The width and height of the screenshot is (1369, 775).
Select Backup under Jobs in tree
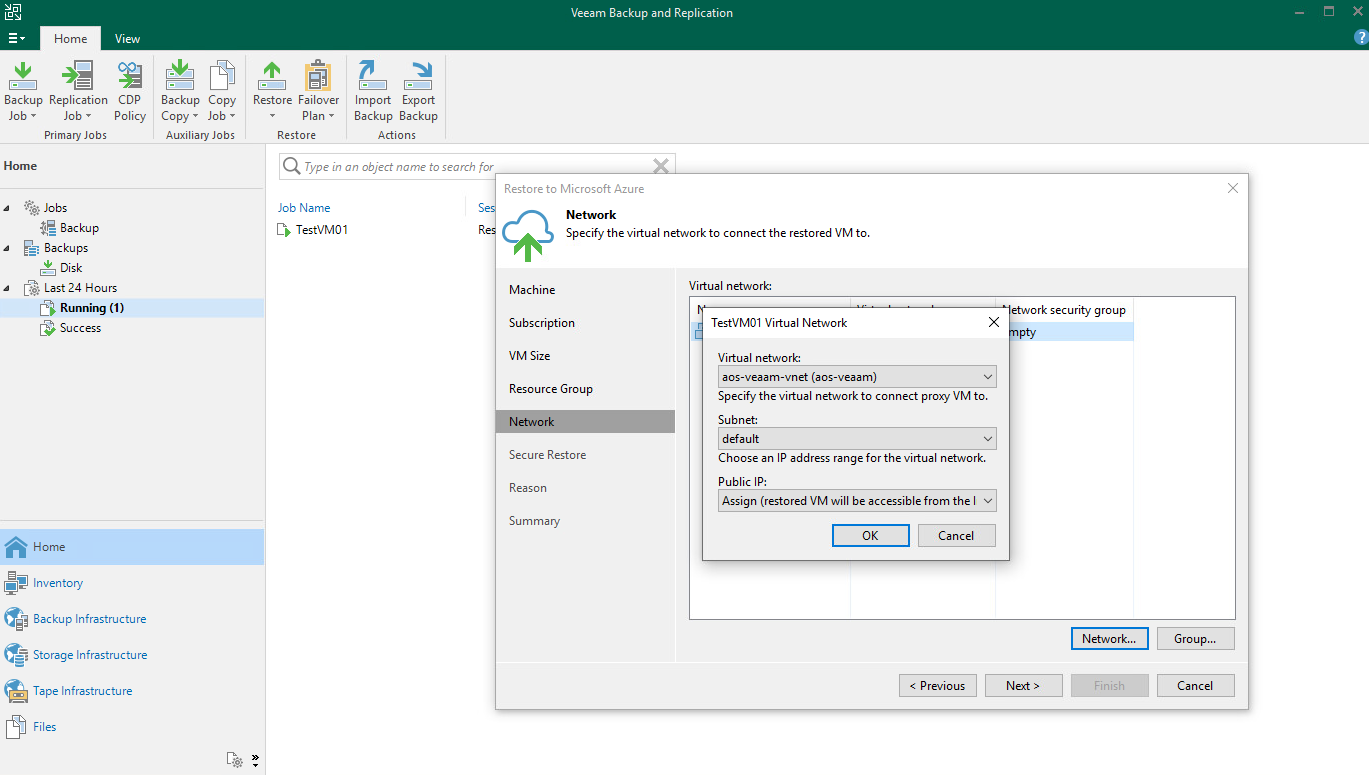coord(79,228)
